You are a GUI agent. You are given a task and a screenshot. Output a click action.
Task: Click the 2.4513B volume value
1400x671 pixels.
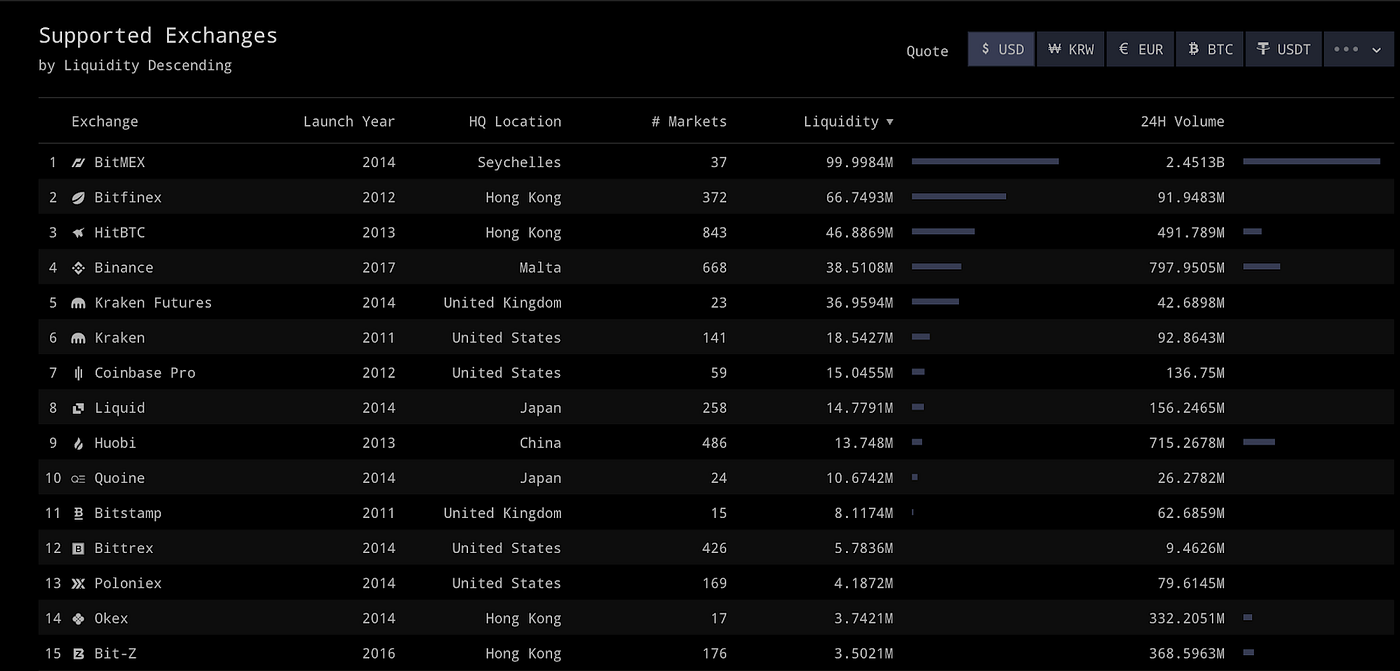click(x=1195, y=162)
